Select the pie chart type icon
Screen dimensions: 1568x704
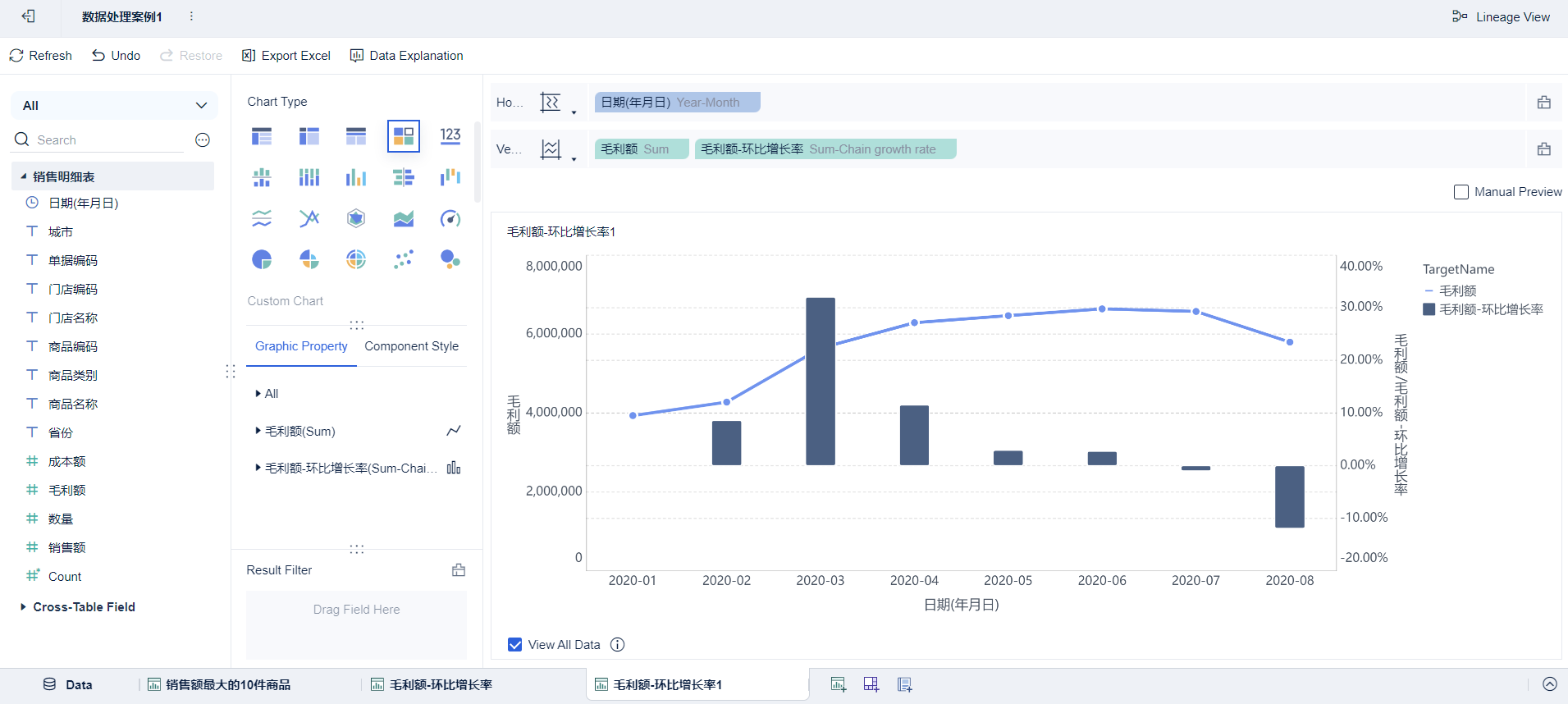coord(262,260)
